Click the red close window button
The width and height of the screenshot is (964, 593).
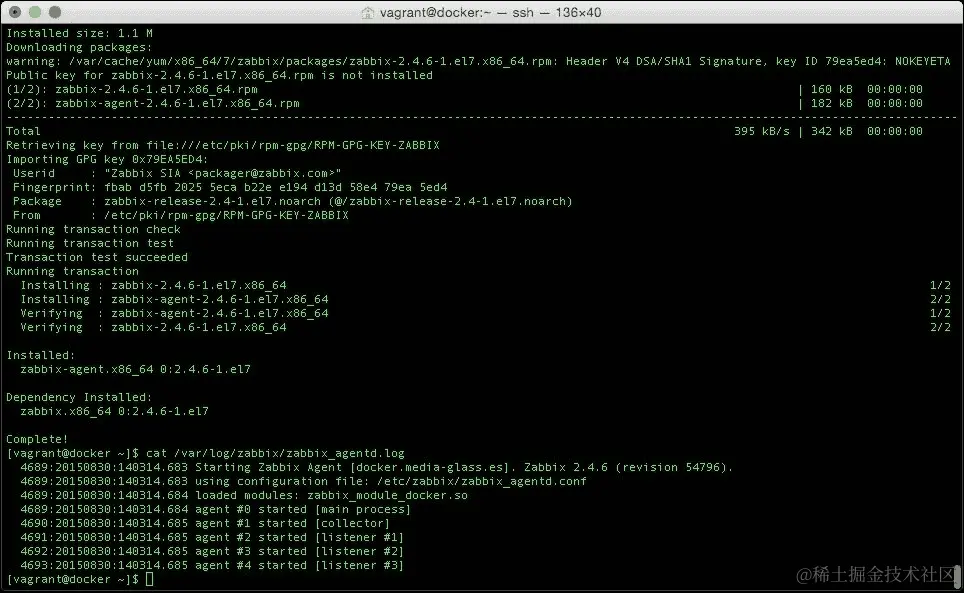click(x=15, y=12)
